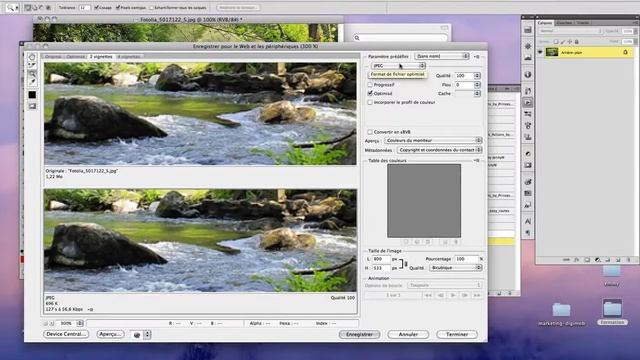Open the JPEG file format dropdown
Screen dimensions: 640x360
pos(398,65)
